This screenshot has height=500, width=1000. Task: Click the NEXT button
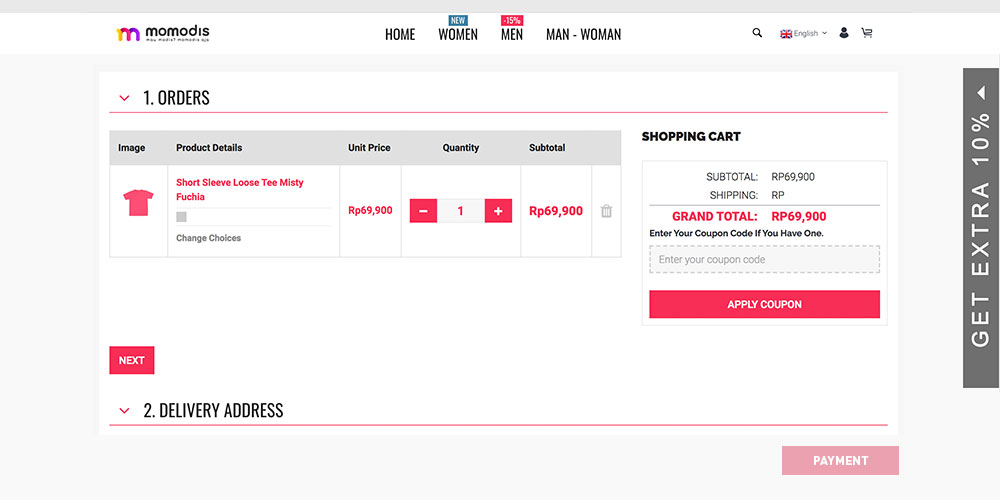131,360
